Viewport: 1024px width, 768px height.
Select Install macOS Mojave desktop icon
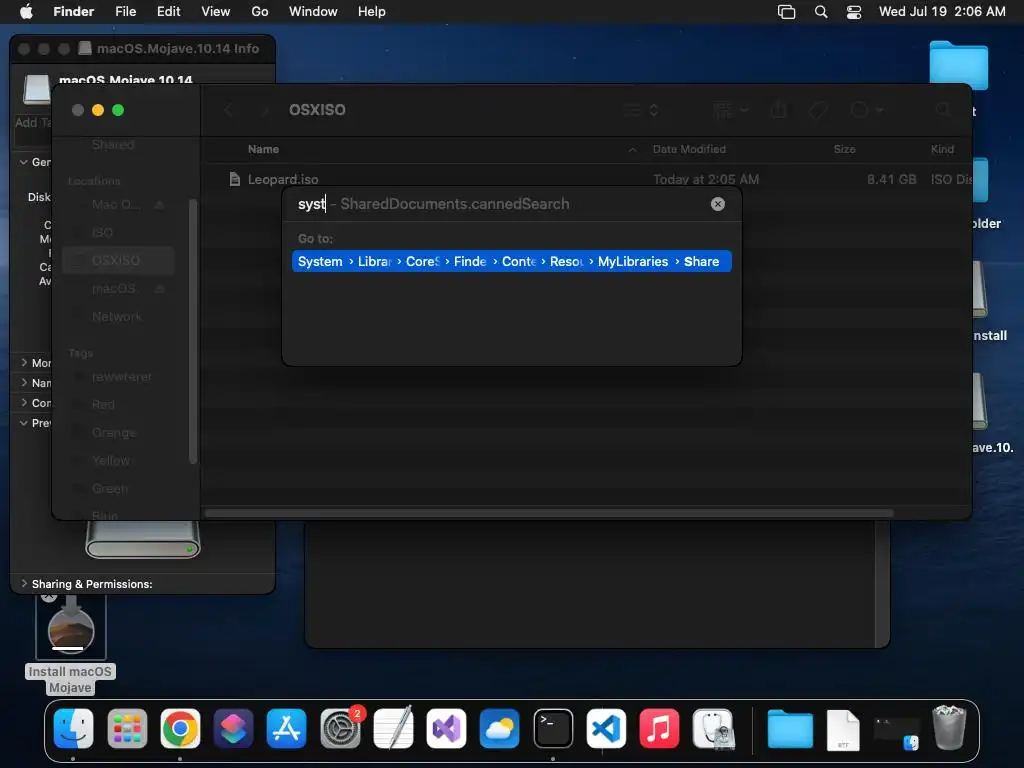point(71,643)
